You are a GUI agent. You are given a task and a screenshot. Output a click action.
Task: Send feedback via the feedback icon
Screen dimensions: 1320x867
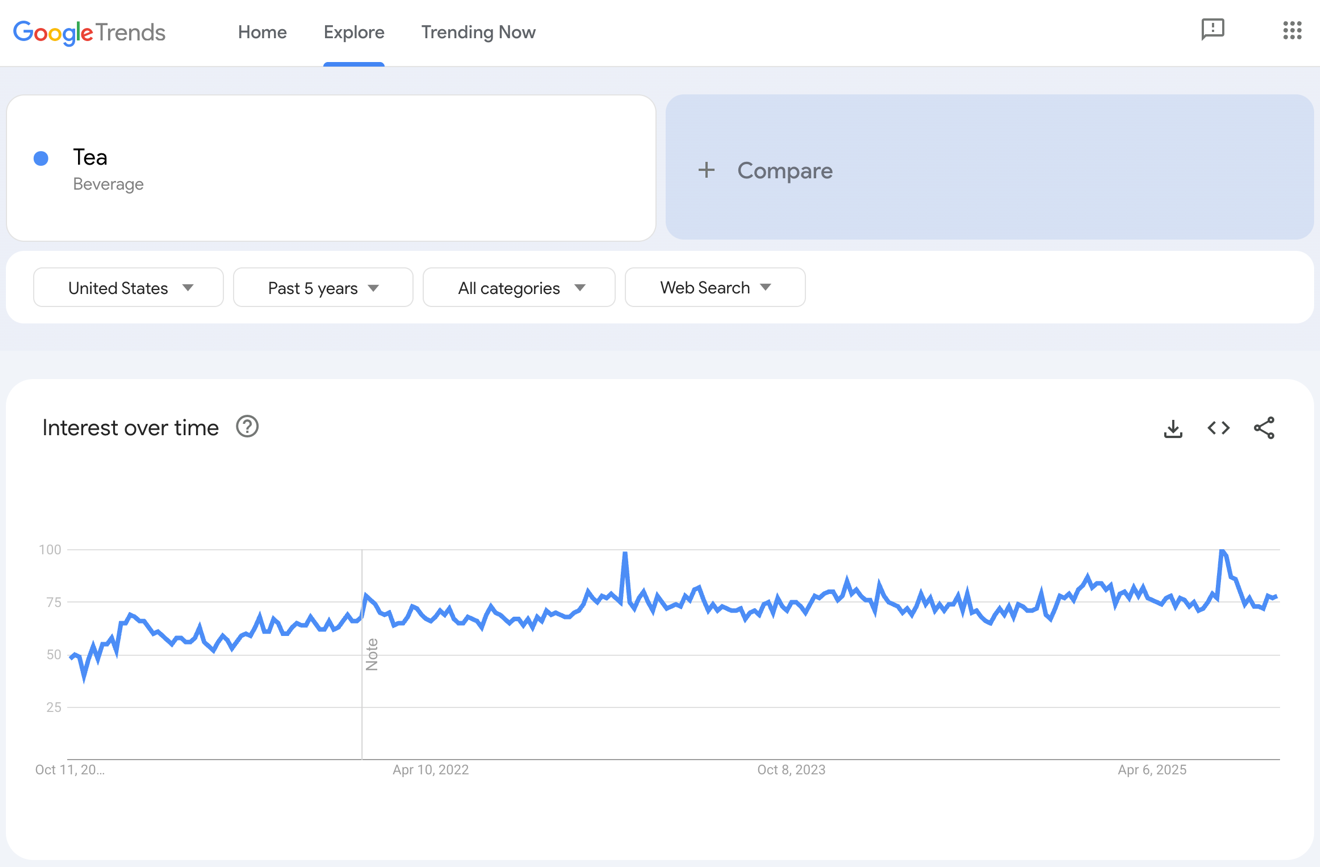tap(1213, 30)
